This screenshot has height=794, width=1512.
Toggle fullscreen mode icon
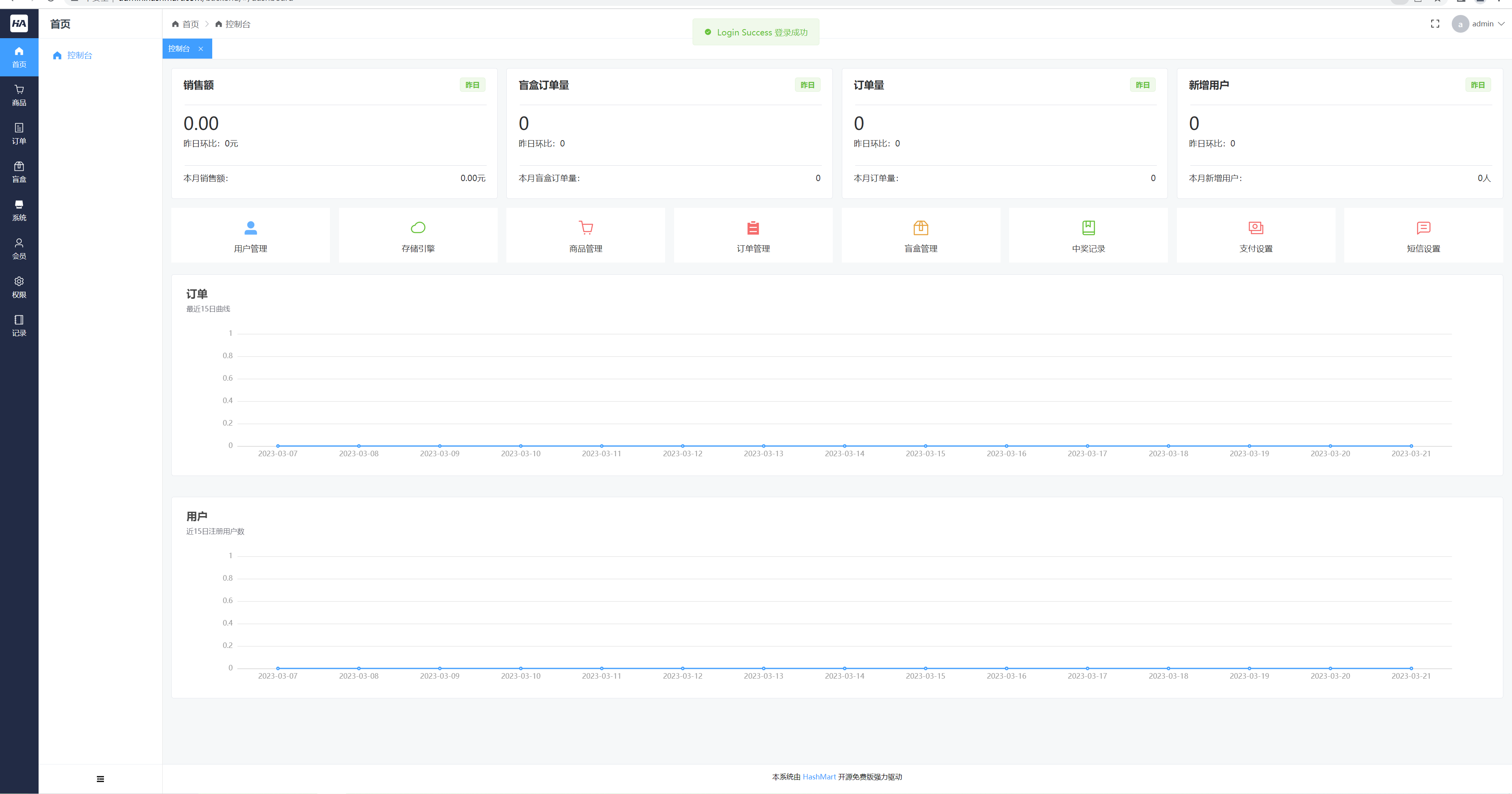point(1434,24)
